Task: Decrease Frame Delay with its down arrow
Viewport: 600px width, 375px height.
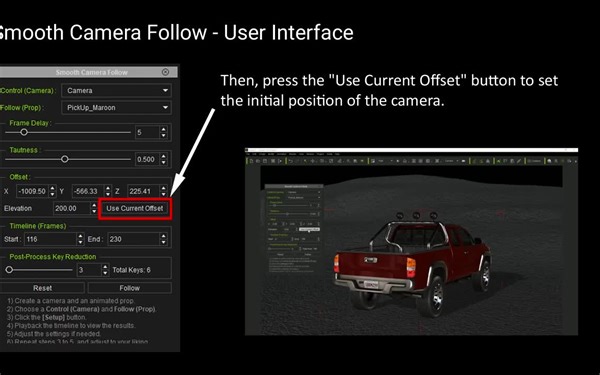Action: (x=164, y=135)
